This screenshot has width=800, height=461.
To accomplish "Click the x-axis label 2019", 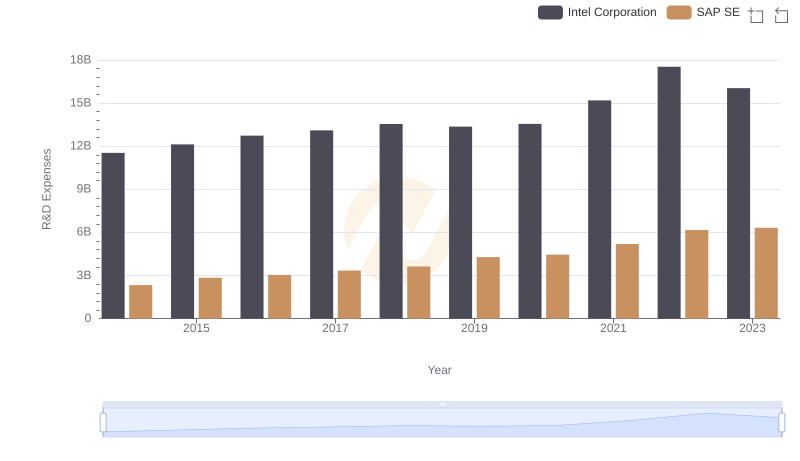I will (474, 328).
